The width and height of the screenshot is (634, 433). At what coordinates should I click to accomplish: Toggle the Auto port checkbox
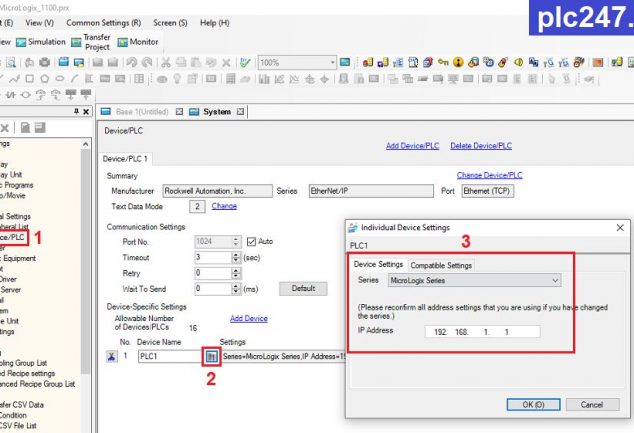tap(251, 241)
